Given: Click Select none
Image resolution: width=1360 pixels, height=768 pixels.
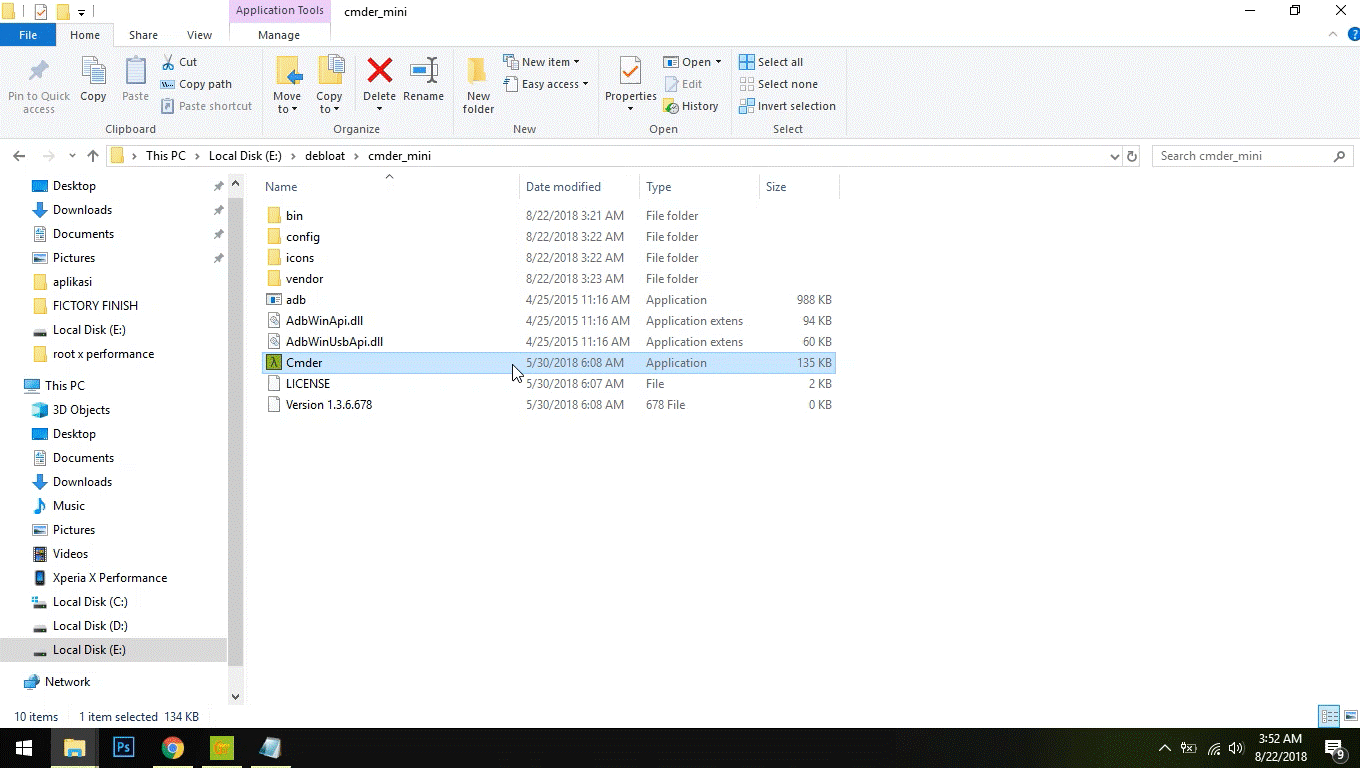Looking at the screenshot, I should click(x=778, y=84).
